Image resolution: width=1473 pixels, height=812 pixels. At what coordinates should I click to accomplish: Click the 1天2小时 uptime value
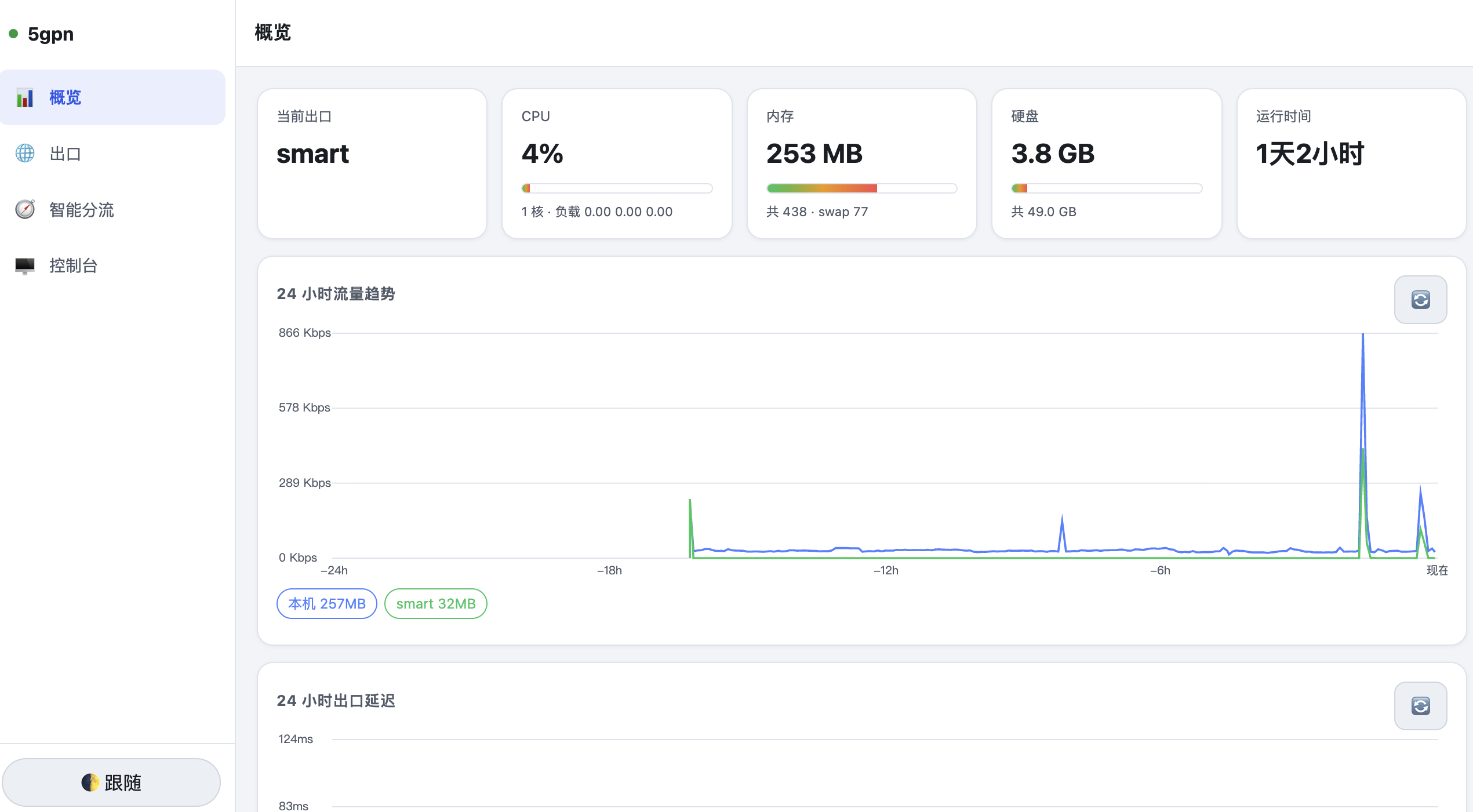click(1310, 154)
